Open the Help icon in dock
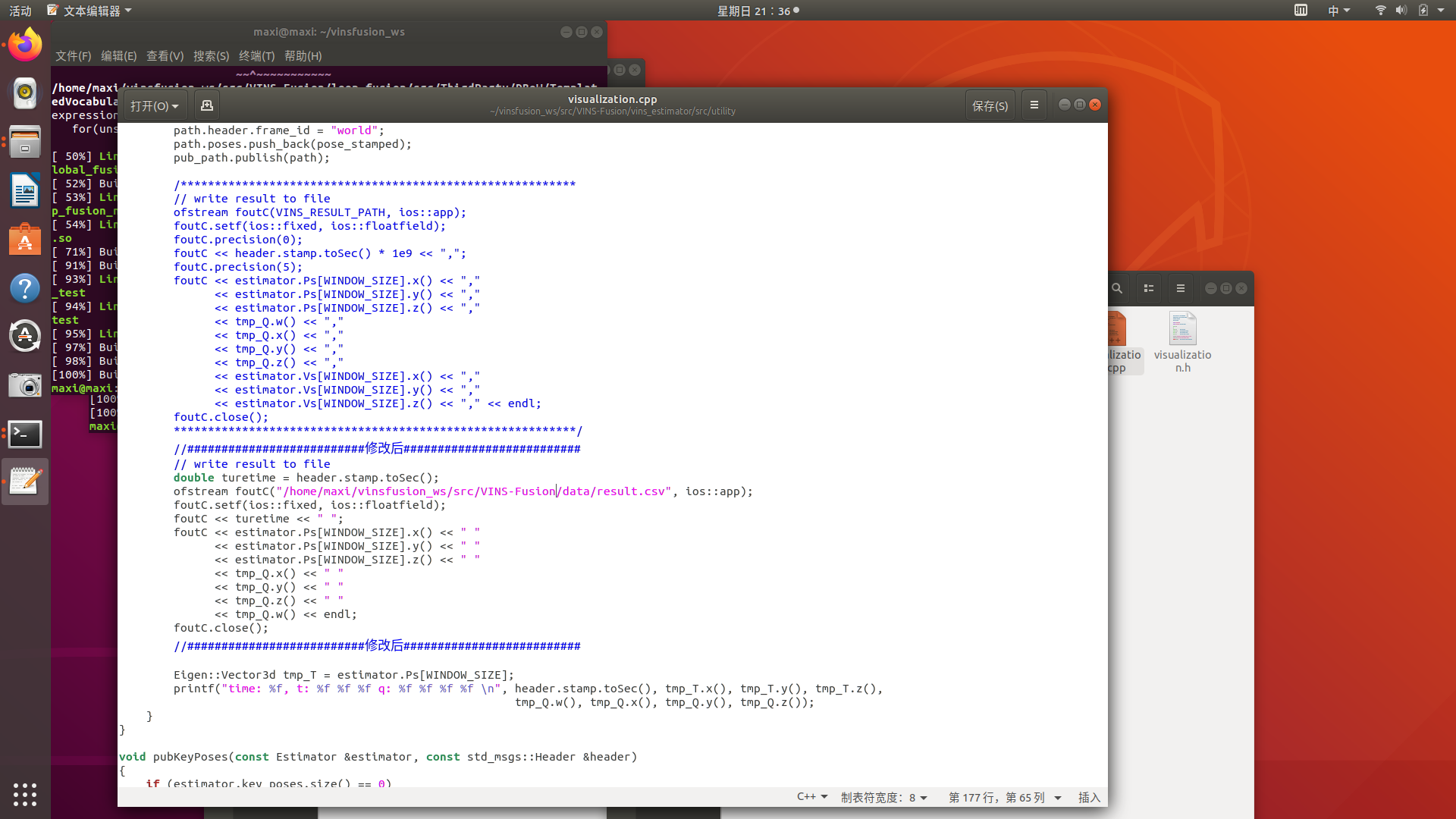Viewport: 1456px width, 819px height. (25, 288)
